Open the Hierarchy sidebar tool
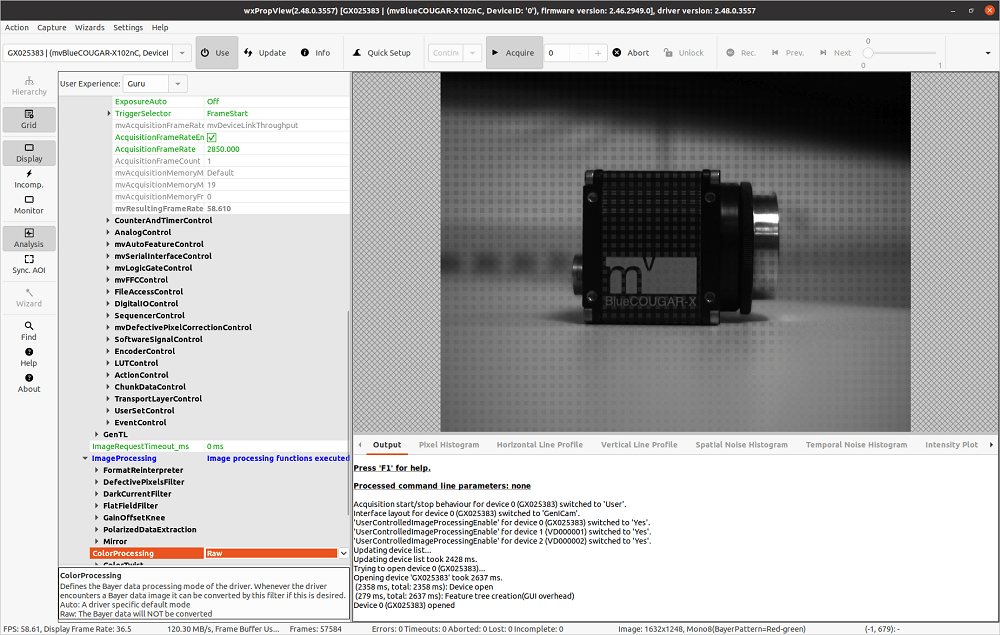 [x=29, y=86]
